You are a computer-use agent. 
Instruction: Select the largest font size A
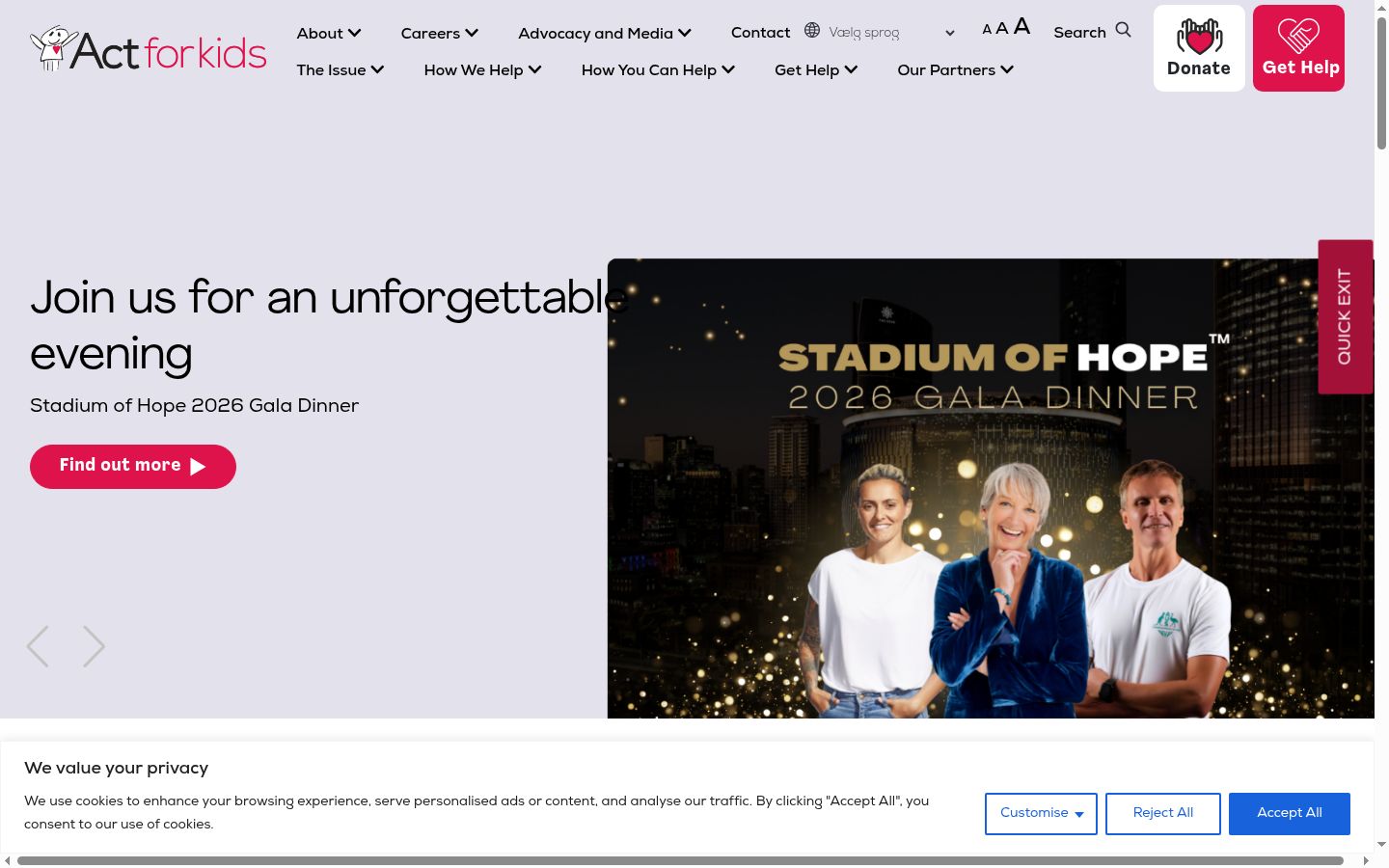pos(1021,26)
